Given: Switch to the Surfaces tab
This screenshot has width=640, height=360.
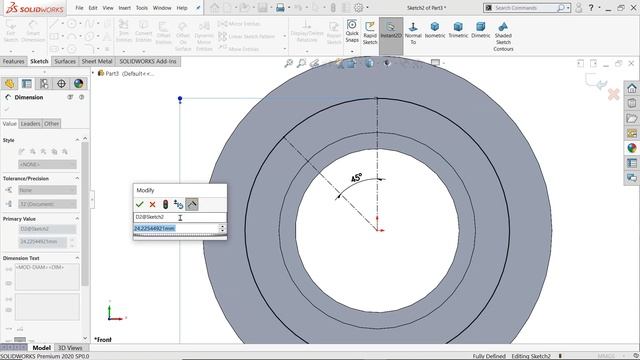Looking at the screenshot, I should (65, 61).
